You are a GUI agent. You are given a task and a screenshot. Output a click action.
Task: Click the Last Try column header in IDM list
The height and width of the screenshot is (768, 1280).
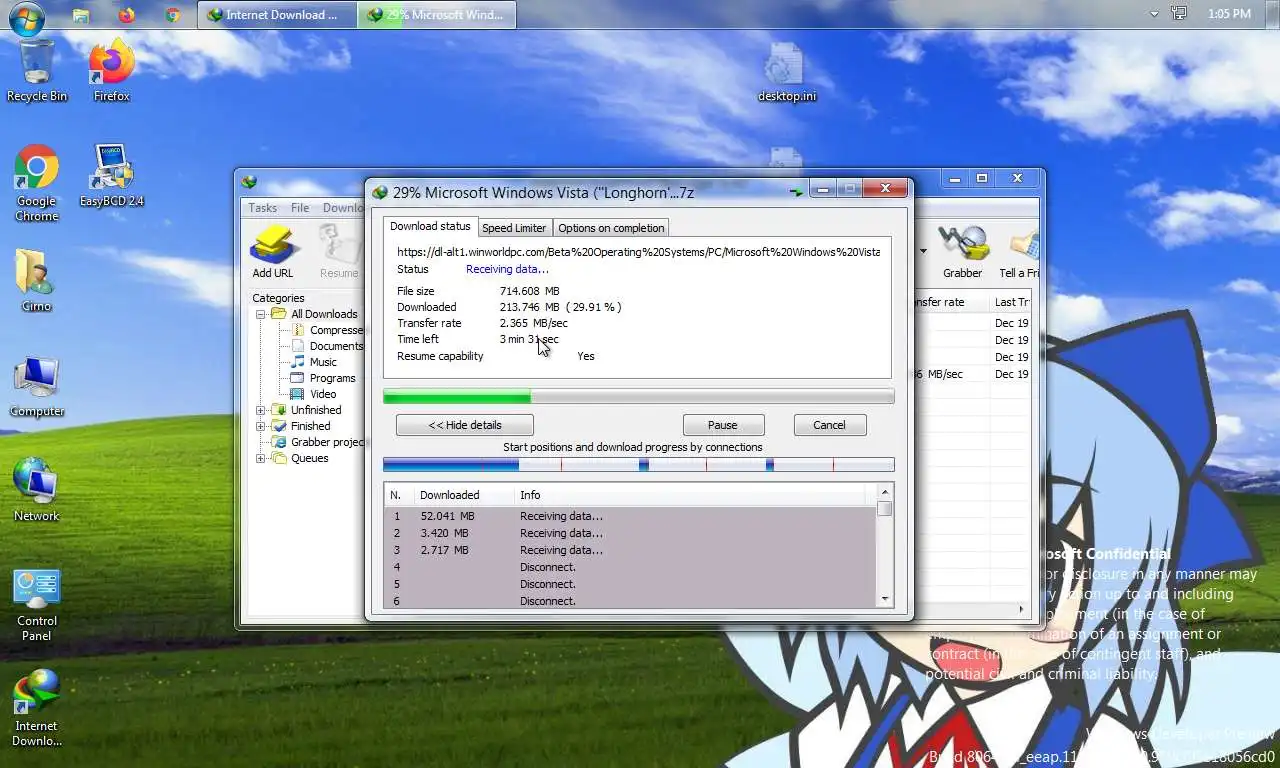pos(1011,302)
